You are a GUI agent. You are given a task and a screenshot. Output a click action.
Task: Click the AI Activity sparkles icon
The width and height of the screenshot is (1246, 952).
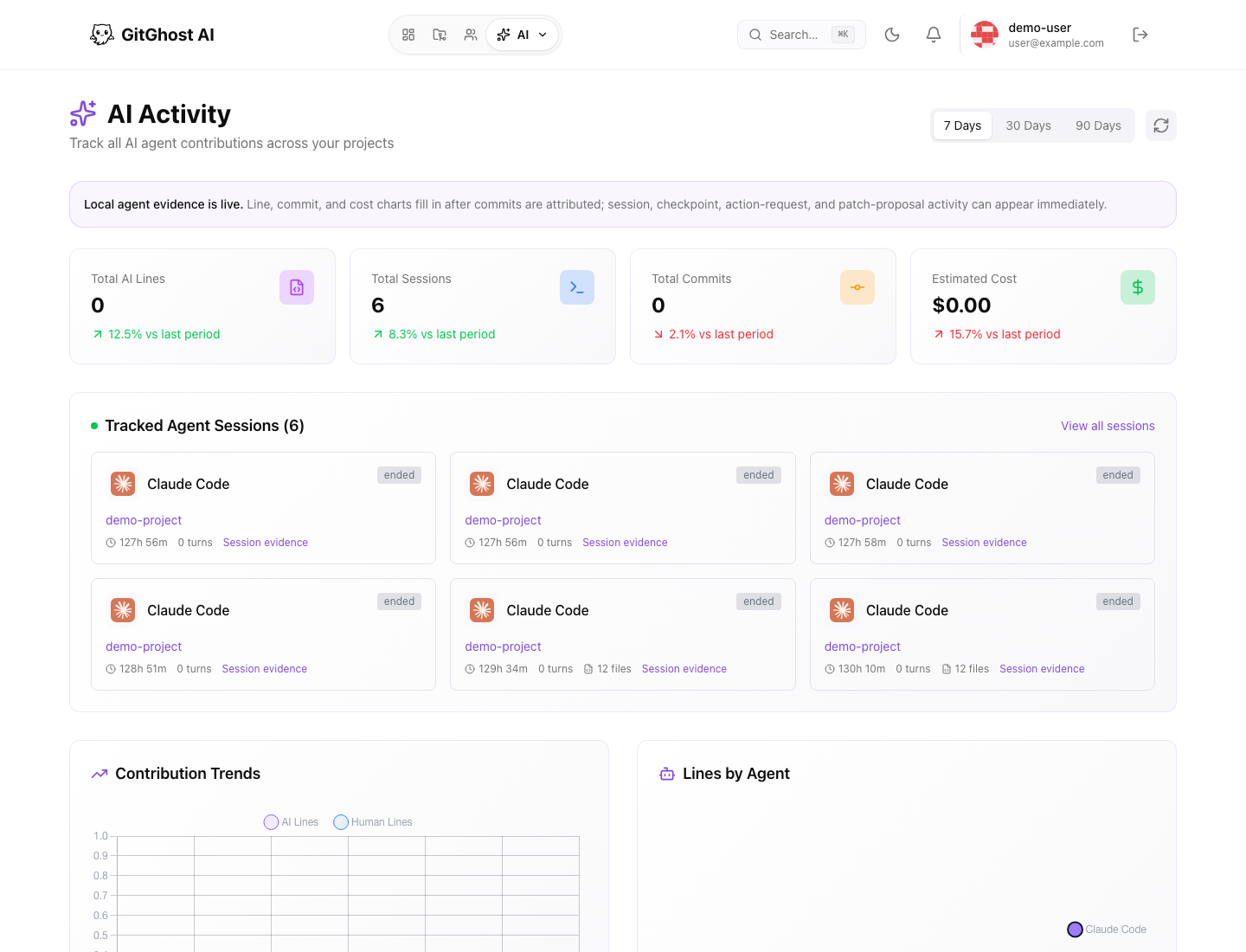pyautogui.click(x=83, y=113)
